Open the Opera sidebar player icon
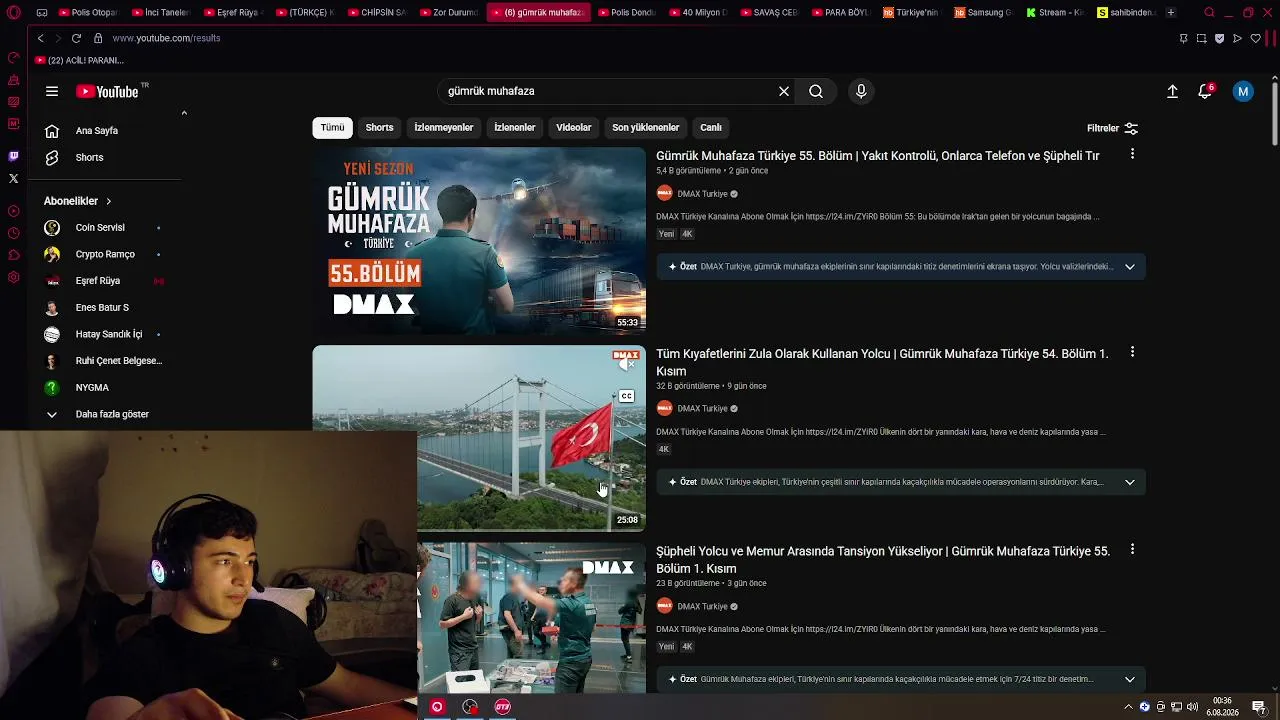 coord(13,211)
